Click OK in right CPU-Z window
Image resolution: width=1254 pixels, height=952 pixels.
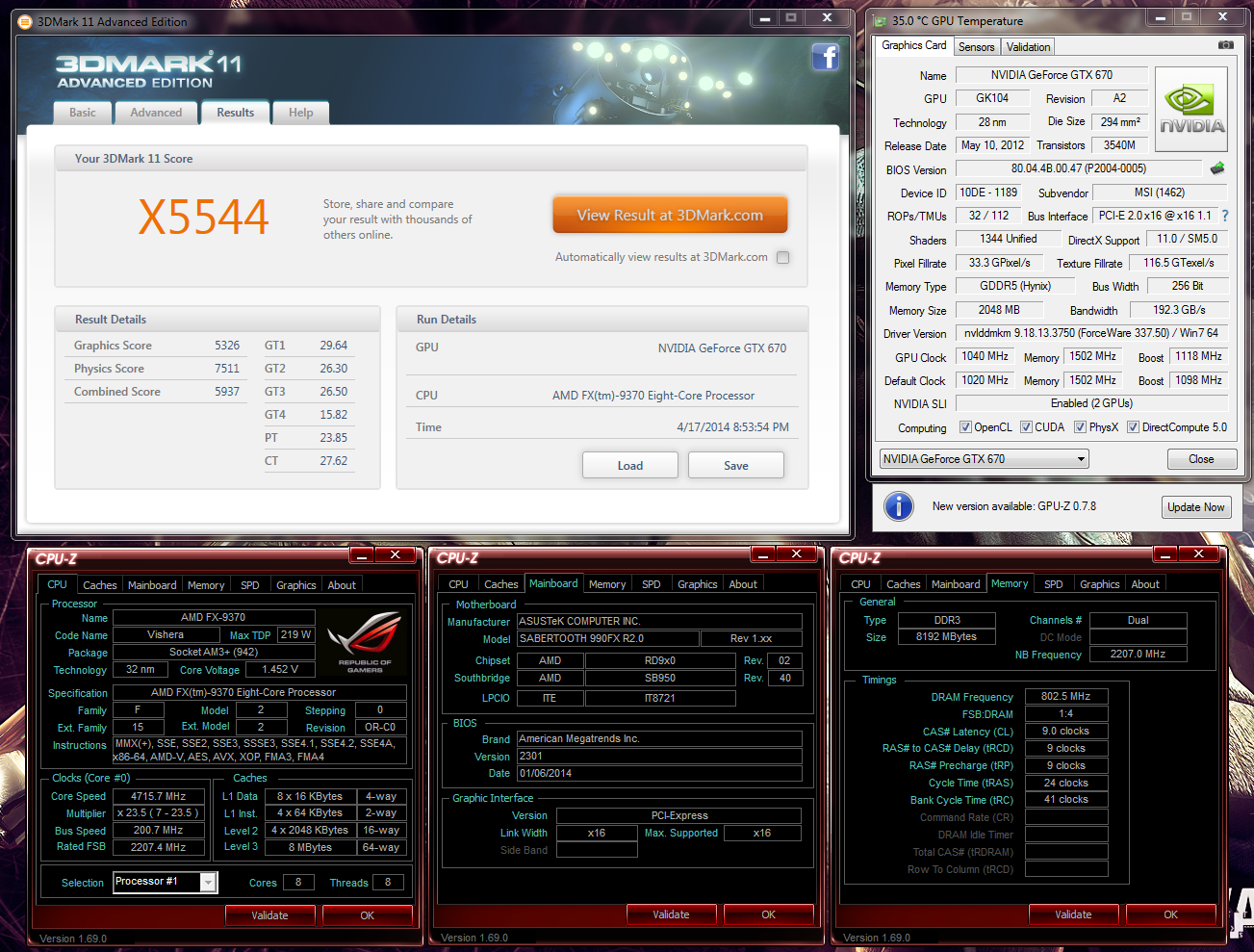1171,914
